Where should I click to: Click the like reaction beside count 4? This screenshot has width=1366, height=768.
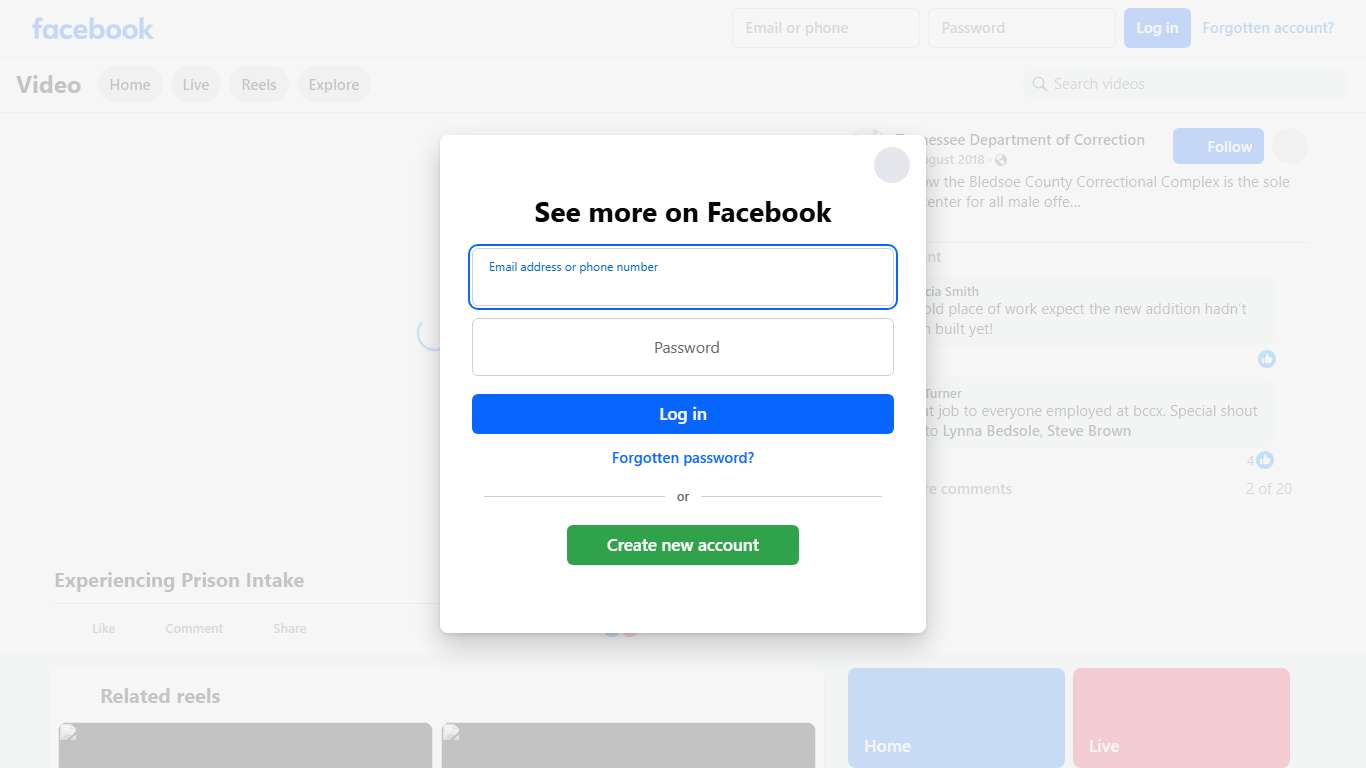pyautogui.click(x=1265, y=460)
